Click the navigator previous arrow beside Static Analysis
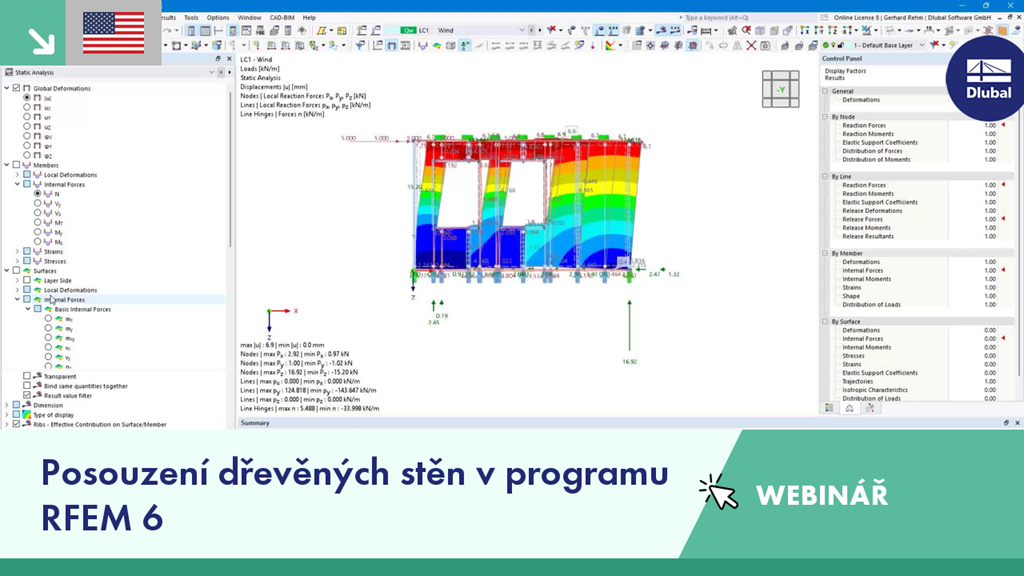The width and height of the screenshot is (1024, 576). (x=221, y=72)
